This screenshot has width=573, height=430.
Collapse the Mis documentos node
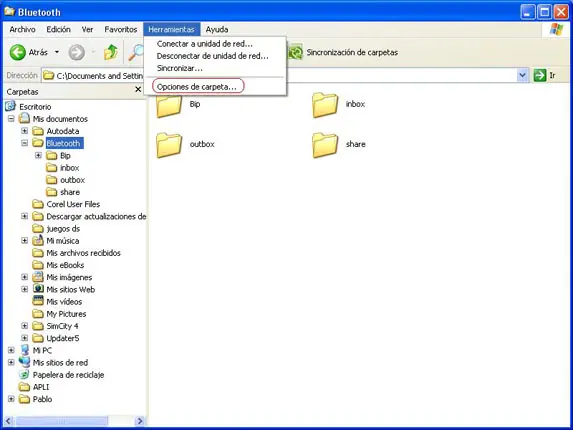tap(11, 119)
